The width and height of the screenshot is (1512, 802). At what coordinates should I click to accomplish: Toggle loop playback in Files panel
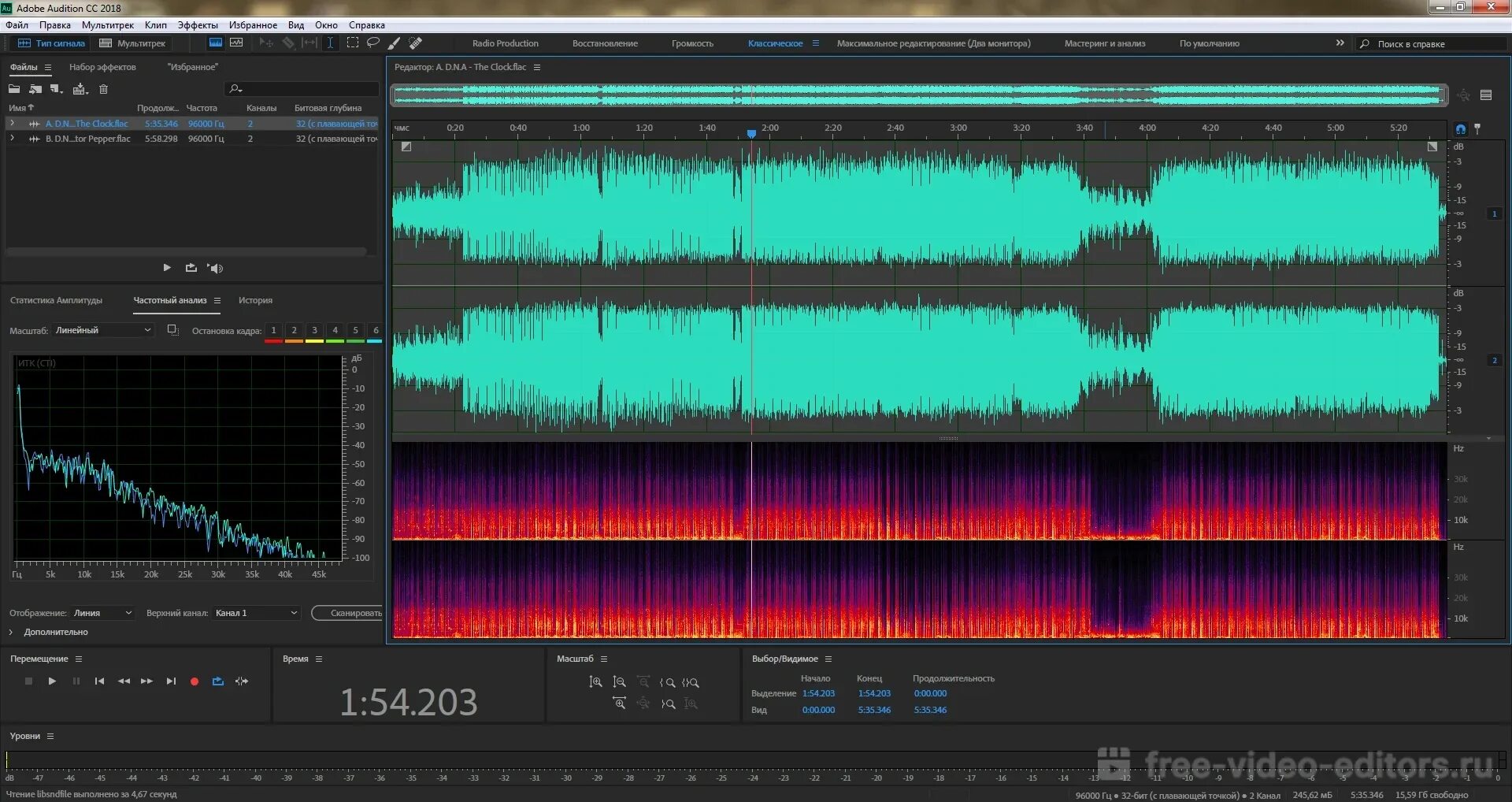point(191,268)
